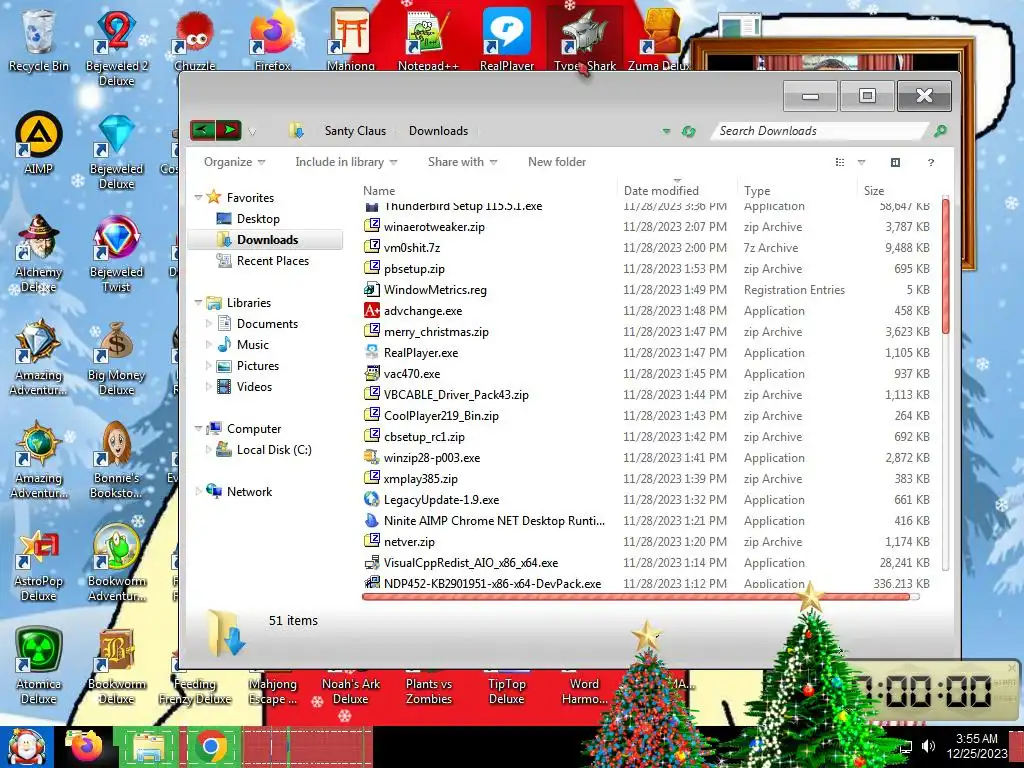Launch Bejeweled 2 Deluxe shortcut
The width and height of the screenshot is (1024, 768).
(116, 46)
